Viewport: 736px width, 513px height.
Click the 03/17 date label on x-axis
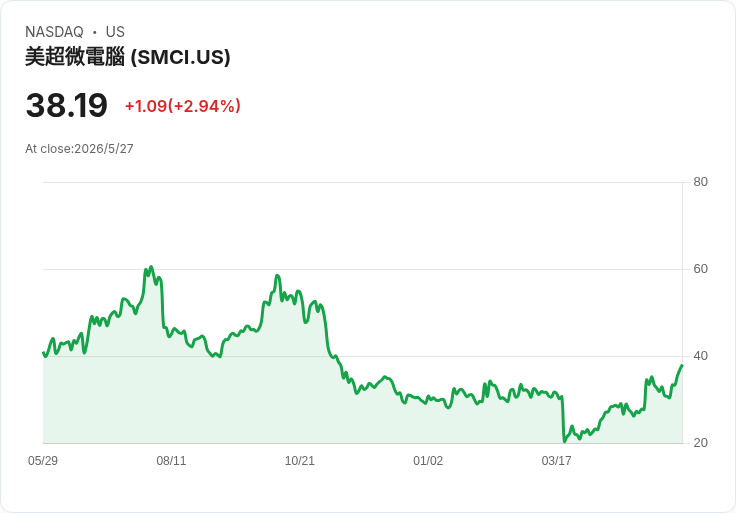click(x=556, y=460)
